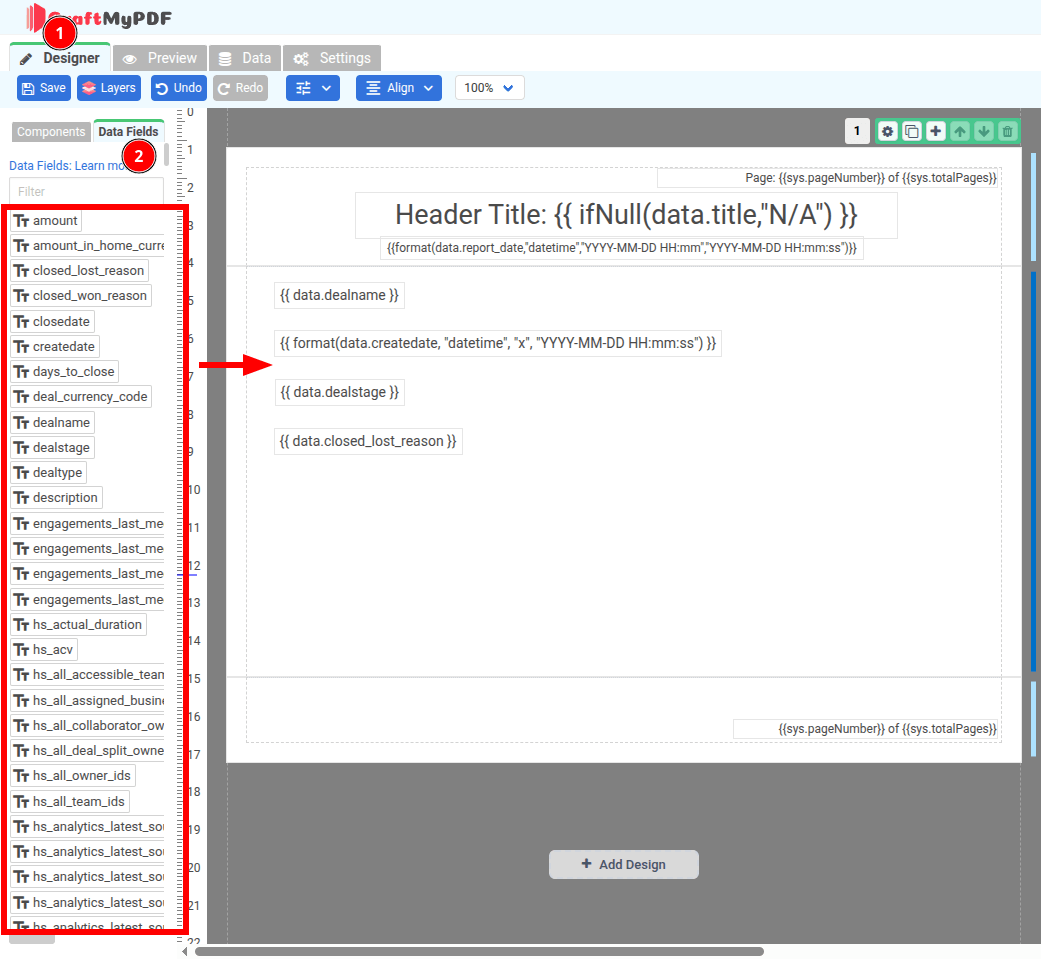
Task: Select the Data Fields panel tab
Action: pos(128,131)
